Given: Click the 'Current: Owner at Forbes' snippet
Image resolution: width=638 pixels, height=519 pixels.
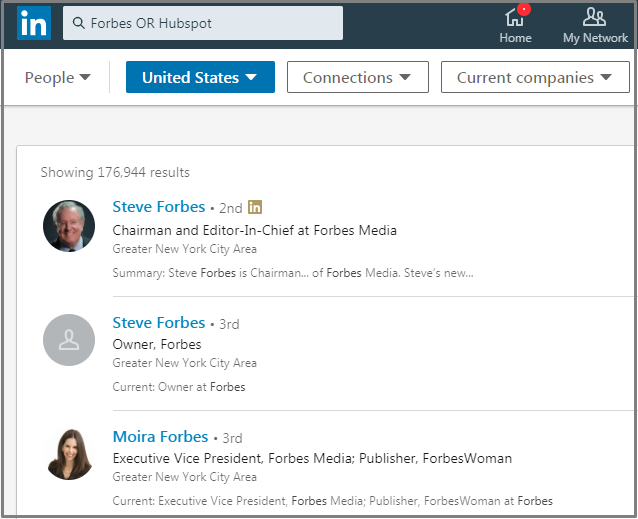Looking at the screenshot, I should 179,387.
